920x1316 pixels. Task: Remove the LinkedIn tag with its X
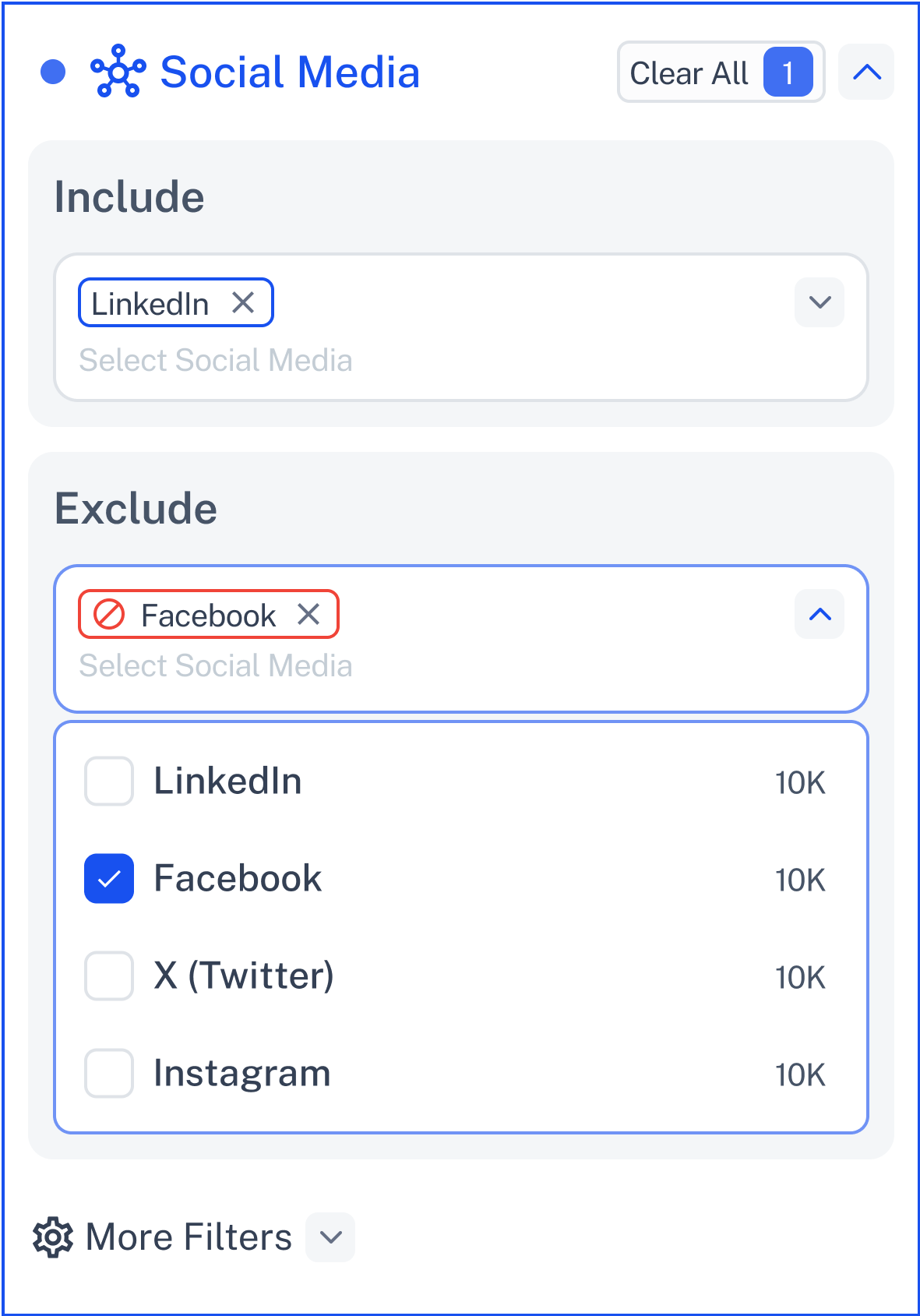click(243, 302)
